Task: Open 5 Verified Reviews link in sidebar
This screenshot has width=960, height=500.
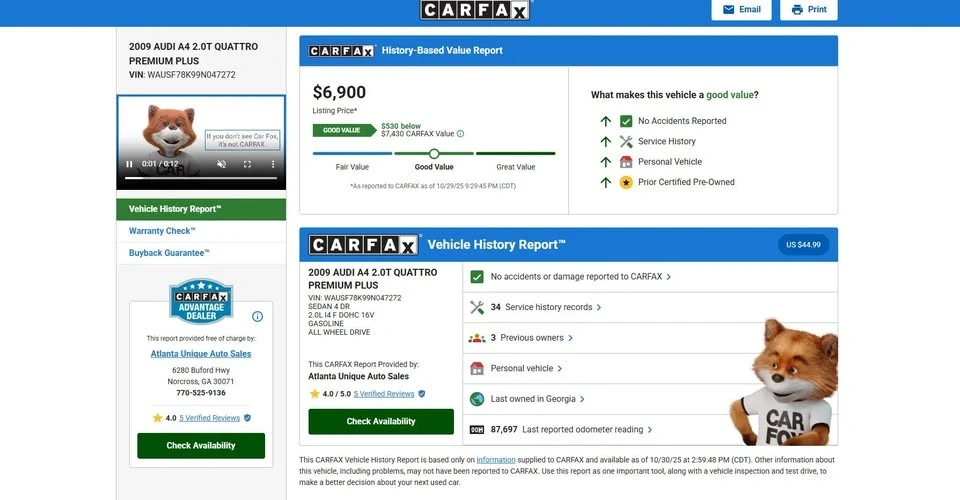Action: (209, 418)
